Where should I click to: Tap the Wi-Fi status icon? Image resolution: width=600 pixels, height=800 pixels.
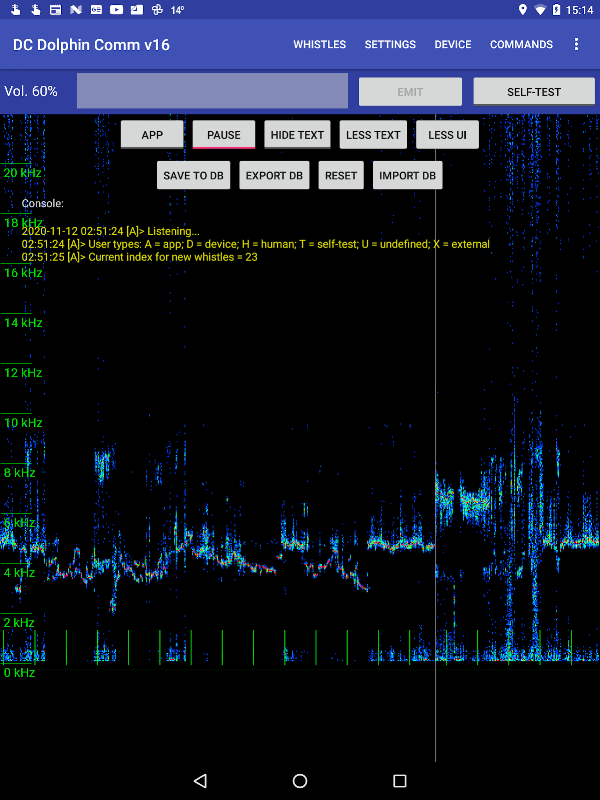[540, 10]
